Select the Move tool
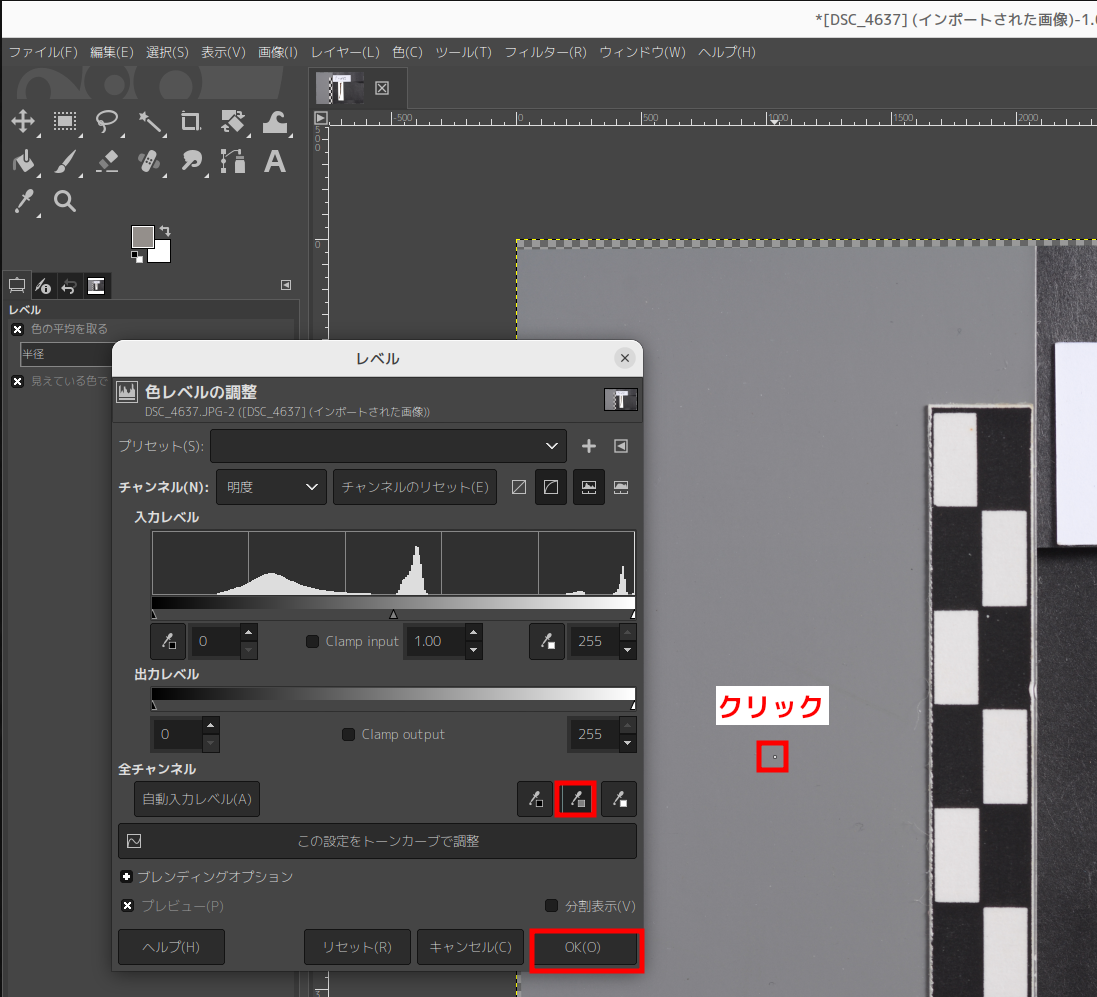The width and height of the screenshot is (1097, 997). (23, 121)
